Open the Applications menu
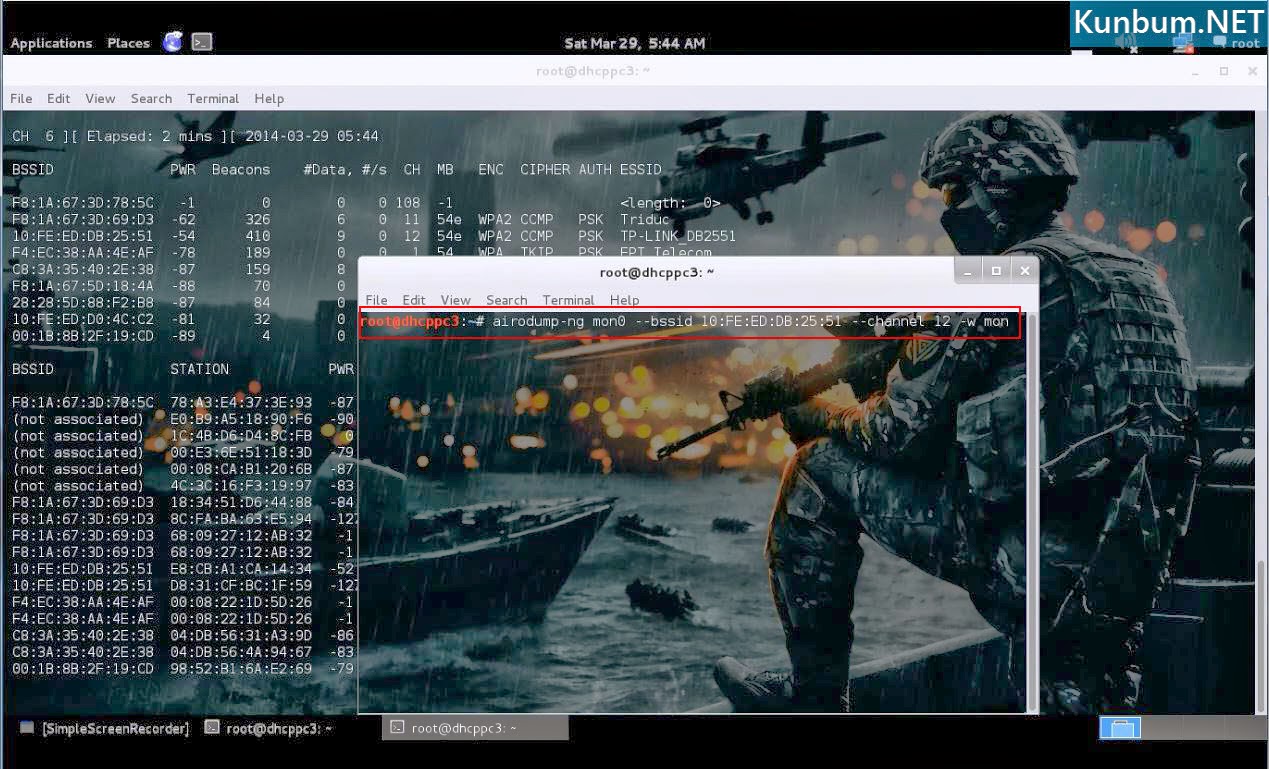The height and width of the screenshot is (769, 1269). click(x=51, y=43)
